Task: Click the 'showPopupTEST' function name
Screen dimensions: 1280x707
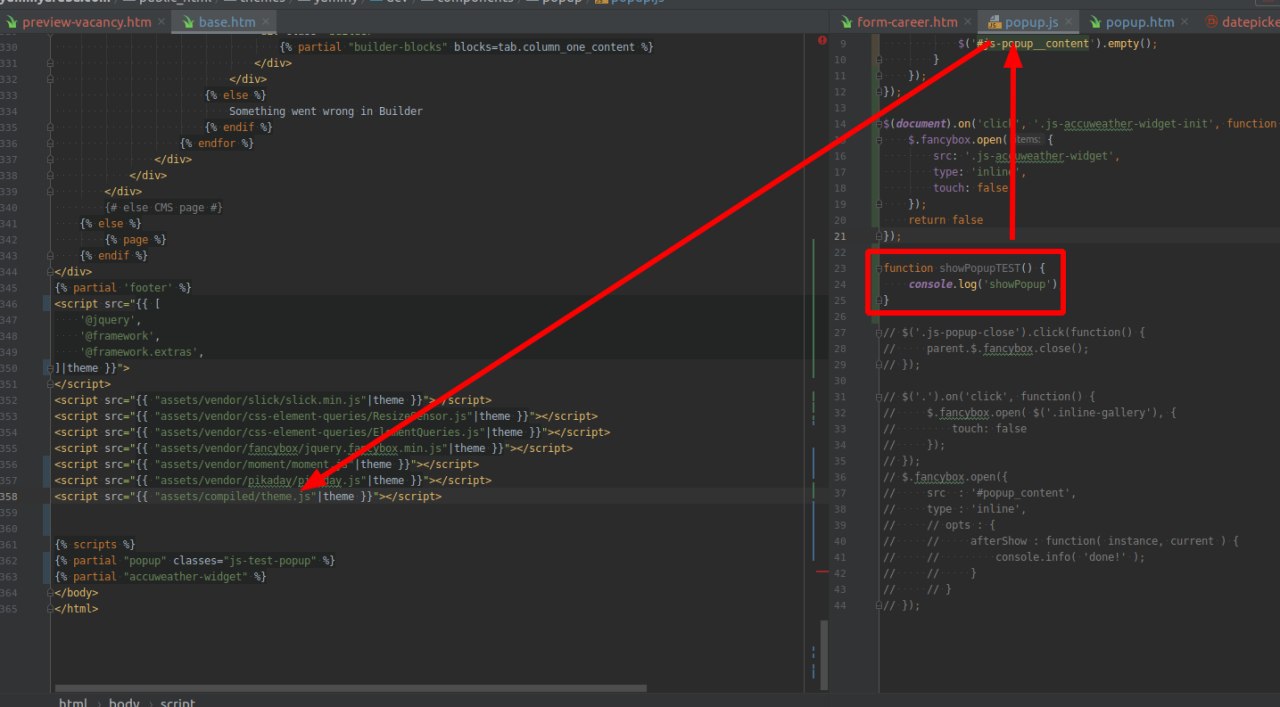Action: pyautogui.click(x=978, y=268)
